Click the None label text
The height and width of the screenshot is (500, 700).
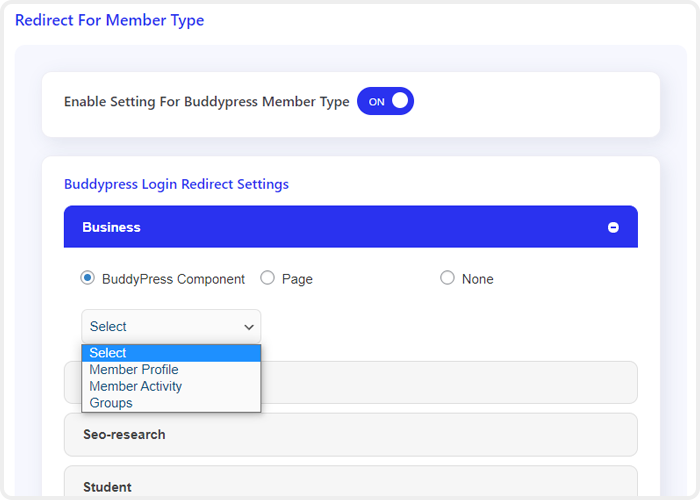pyautogui.click(x=478, y=279)
